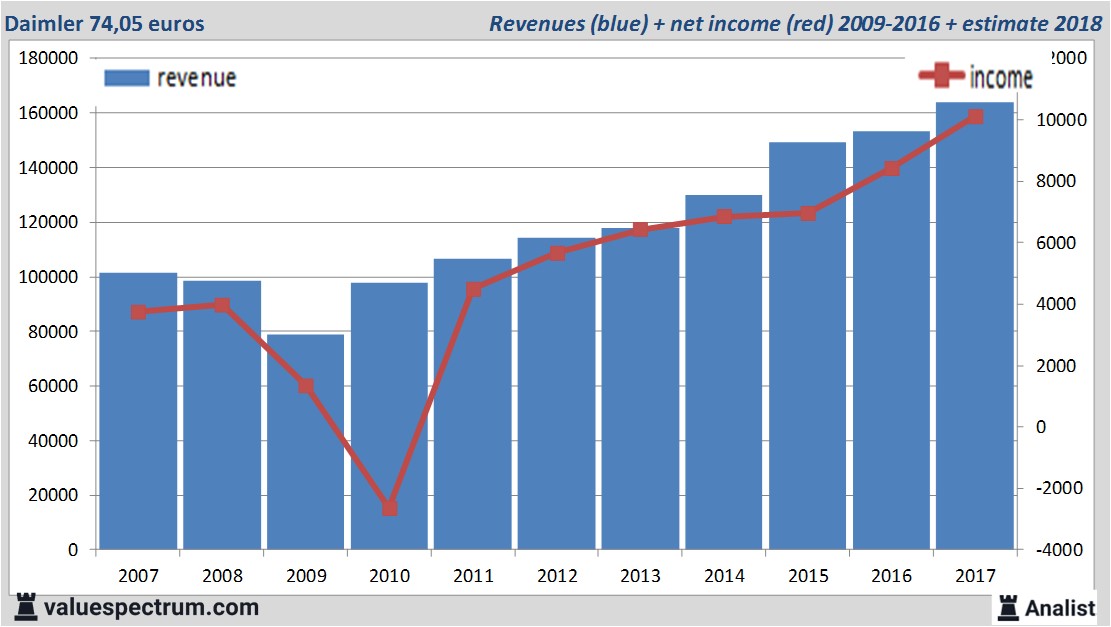Click the rook logo beside valuespectrum.com

pyautogui.click(x=26, y=607)
